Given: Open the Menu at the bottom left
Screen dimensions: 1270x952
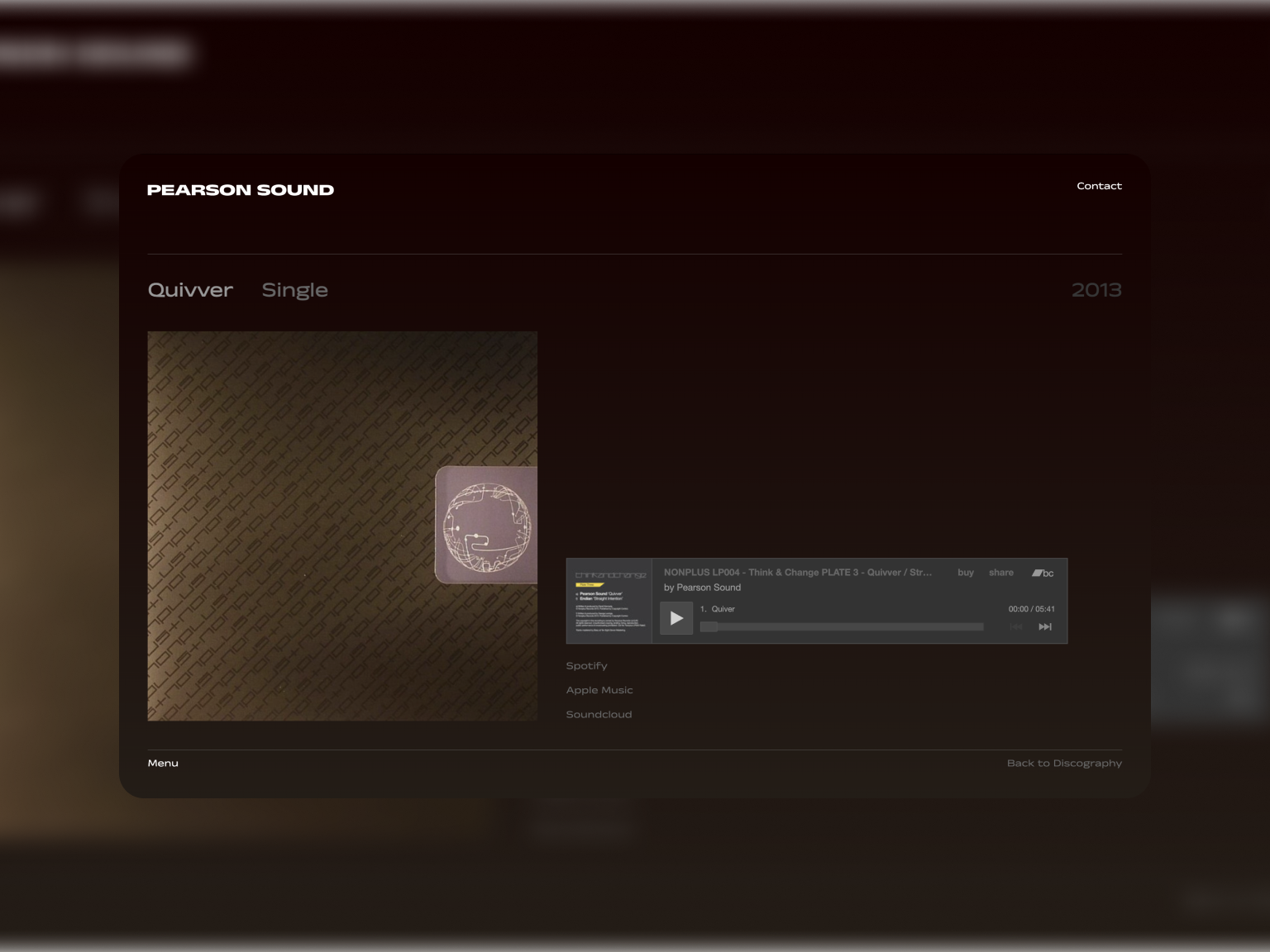Looking at the screenshot, I should (x=163, y=764).
